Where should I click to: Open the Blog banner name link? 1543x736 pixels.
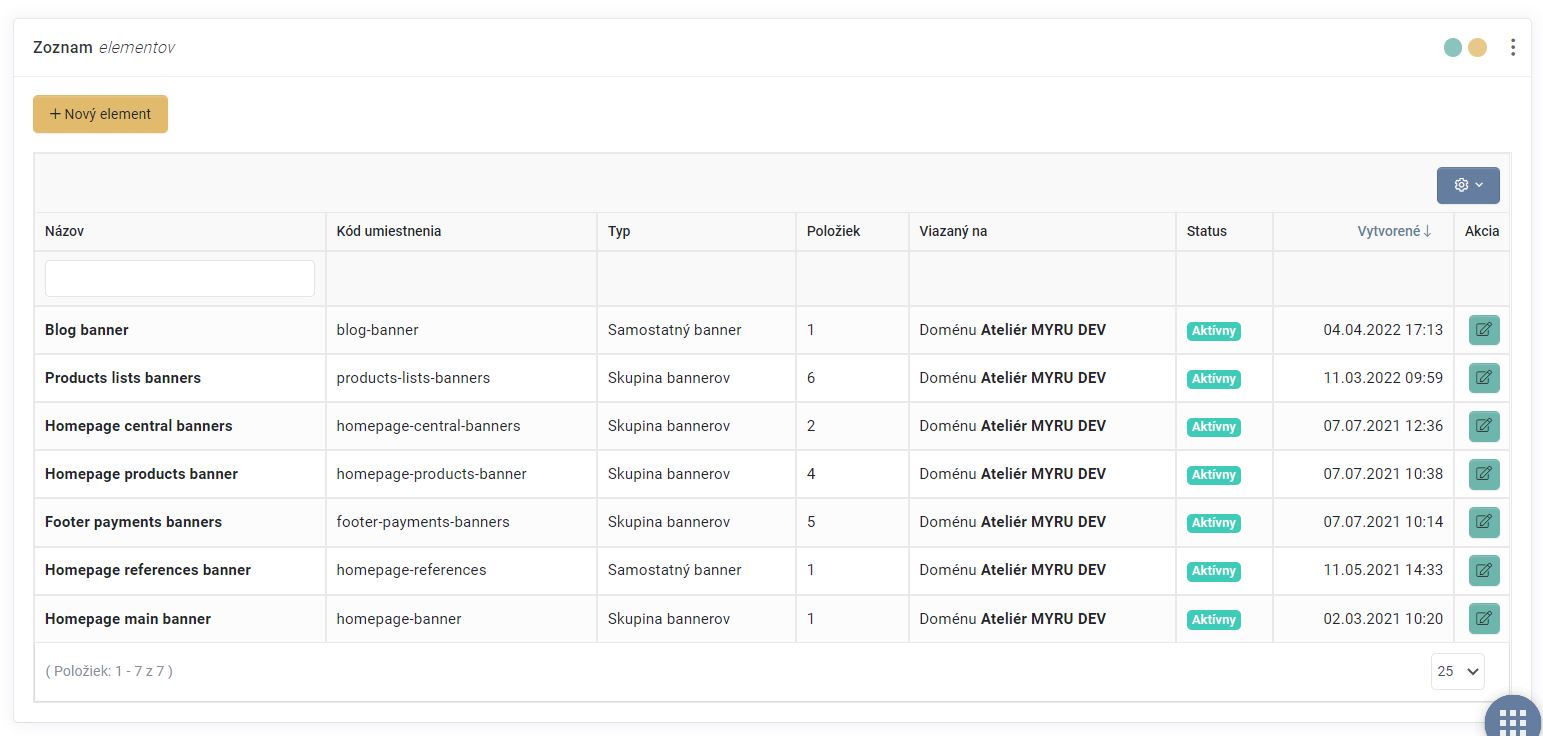[x=87, y=330]
